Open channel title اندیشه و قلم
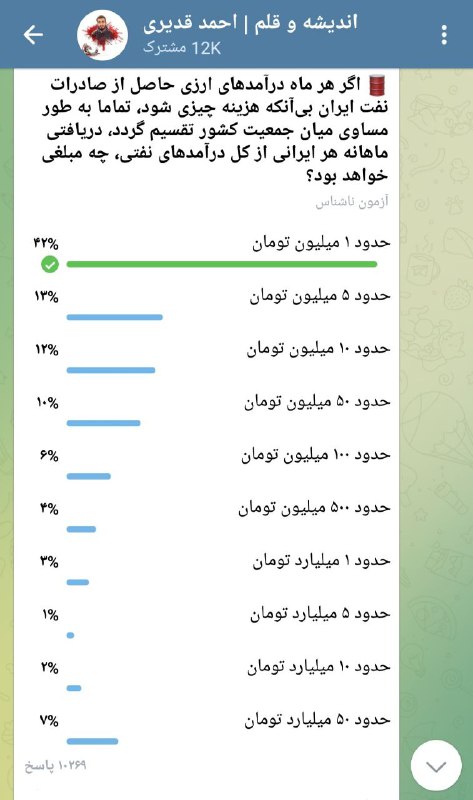473x800 pixels. 306,23
